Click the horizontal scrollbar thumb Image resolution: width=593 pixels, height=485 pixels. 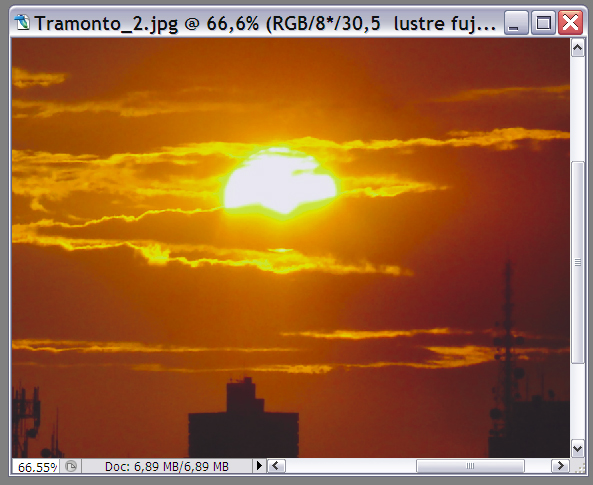point(470,466)
